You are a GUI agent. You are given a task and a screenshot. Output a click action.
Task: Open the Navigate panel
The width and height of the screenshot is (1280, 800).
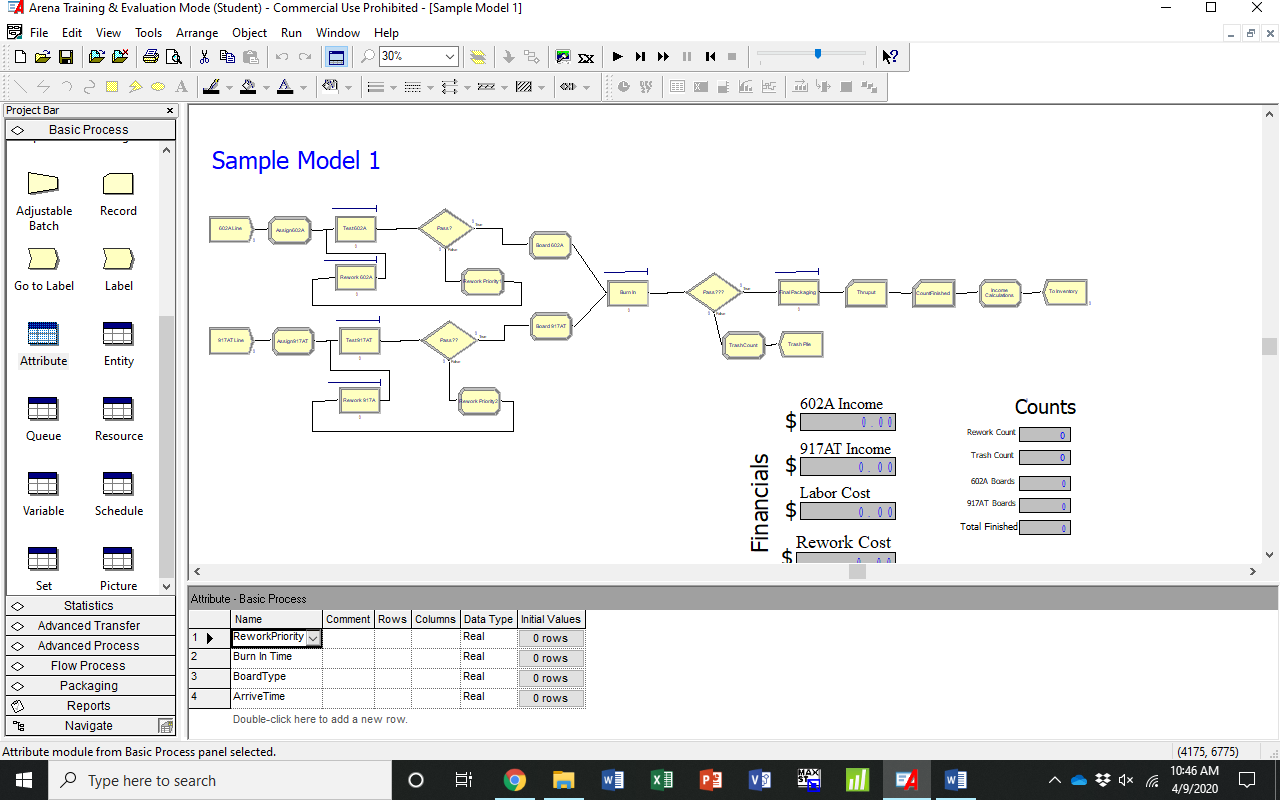point(90,726)
